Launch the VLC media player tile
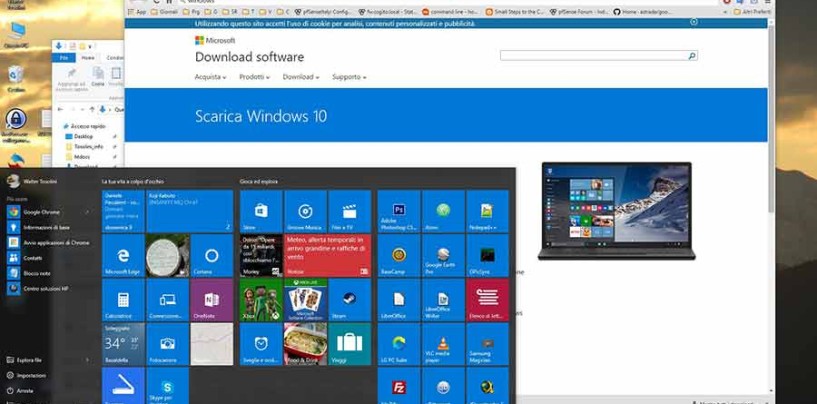 click(x=443, y=344)
